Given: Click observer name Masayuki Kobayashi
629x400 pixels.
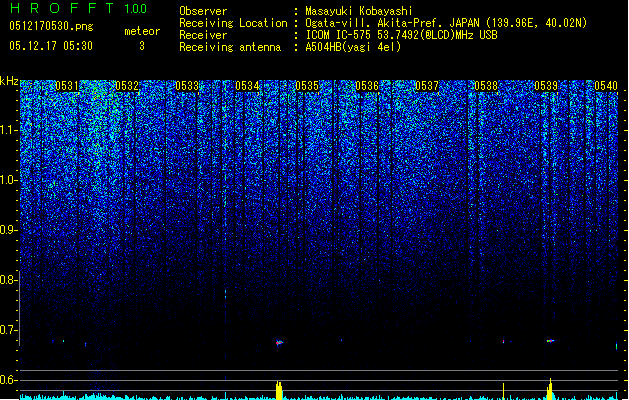Looking at the screenshot, I should [x=359, y=11].
